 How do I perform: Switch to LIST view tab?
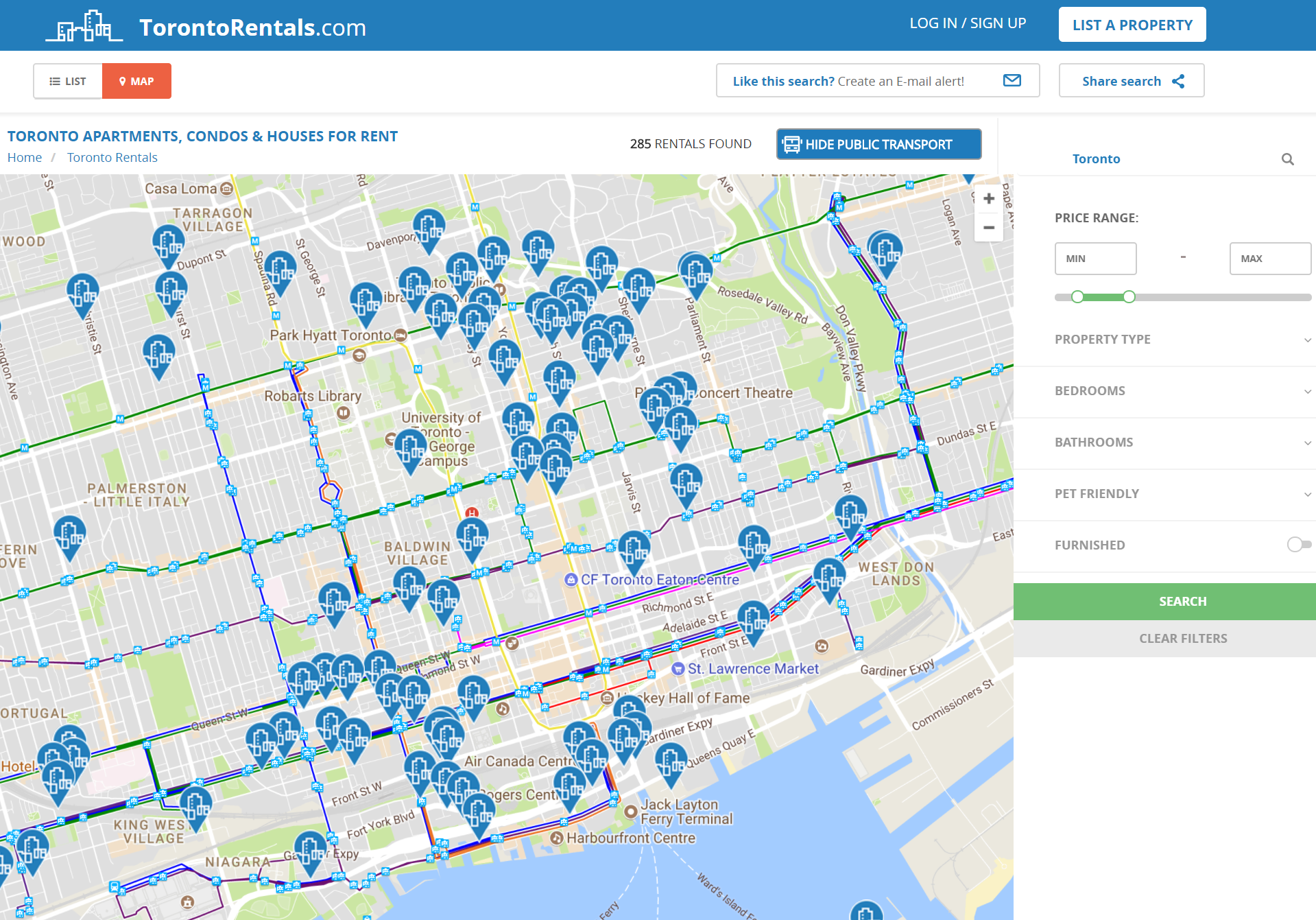click(68, 81)
